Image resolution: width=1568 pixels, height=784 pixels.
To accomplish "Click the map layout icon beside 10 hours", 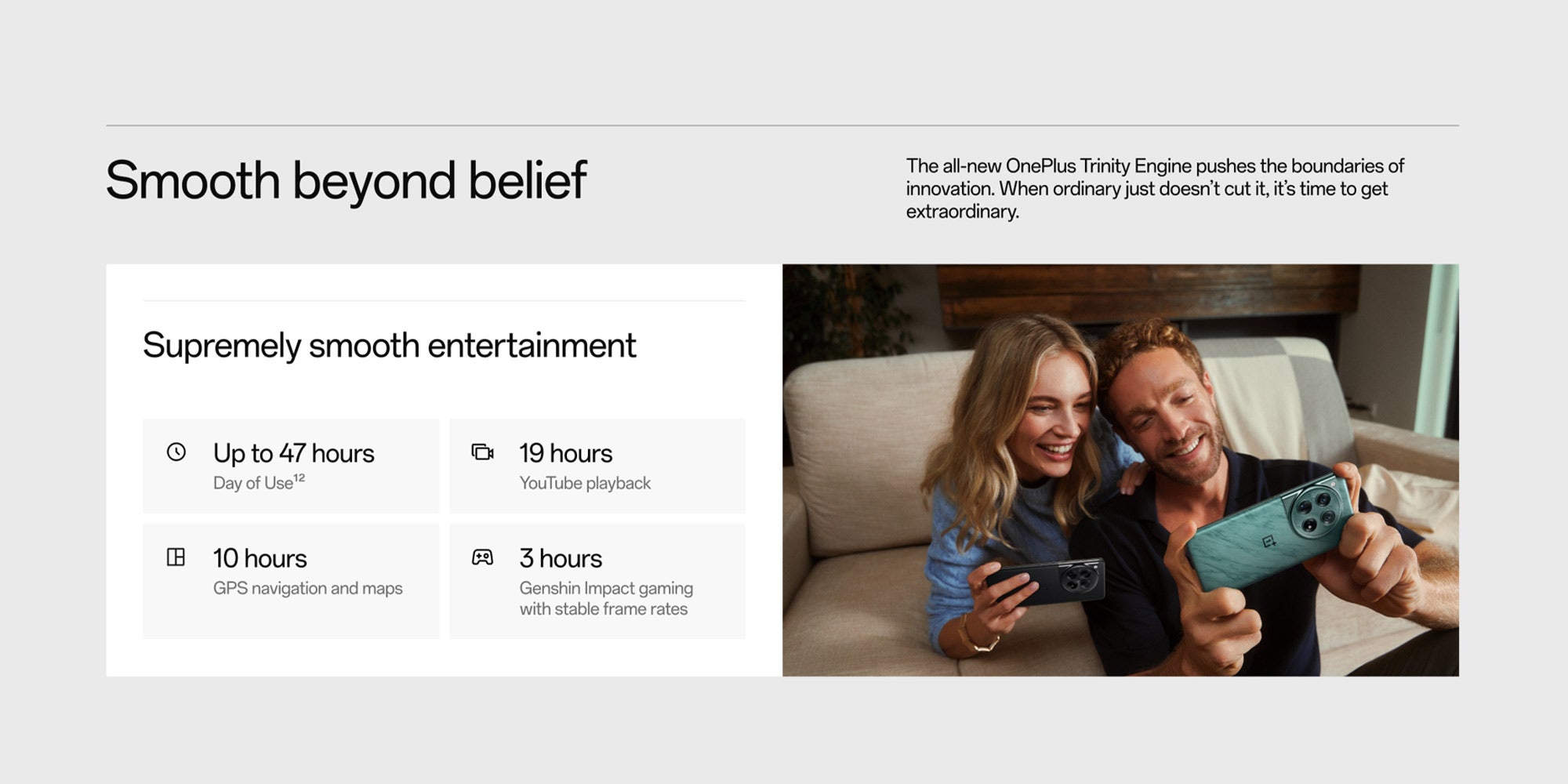I will click(x=176, y=557).
